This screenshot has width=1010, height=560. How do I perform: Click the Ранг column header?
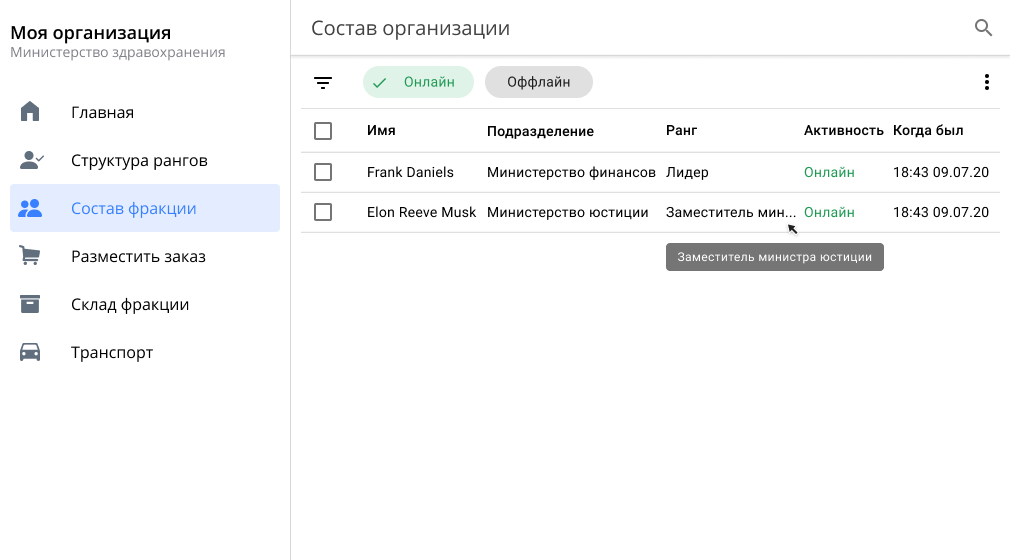pyautogui.click(x=681, y=131)
